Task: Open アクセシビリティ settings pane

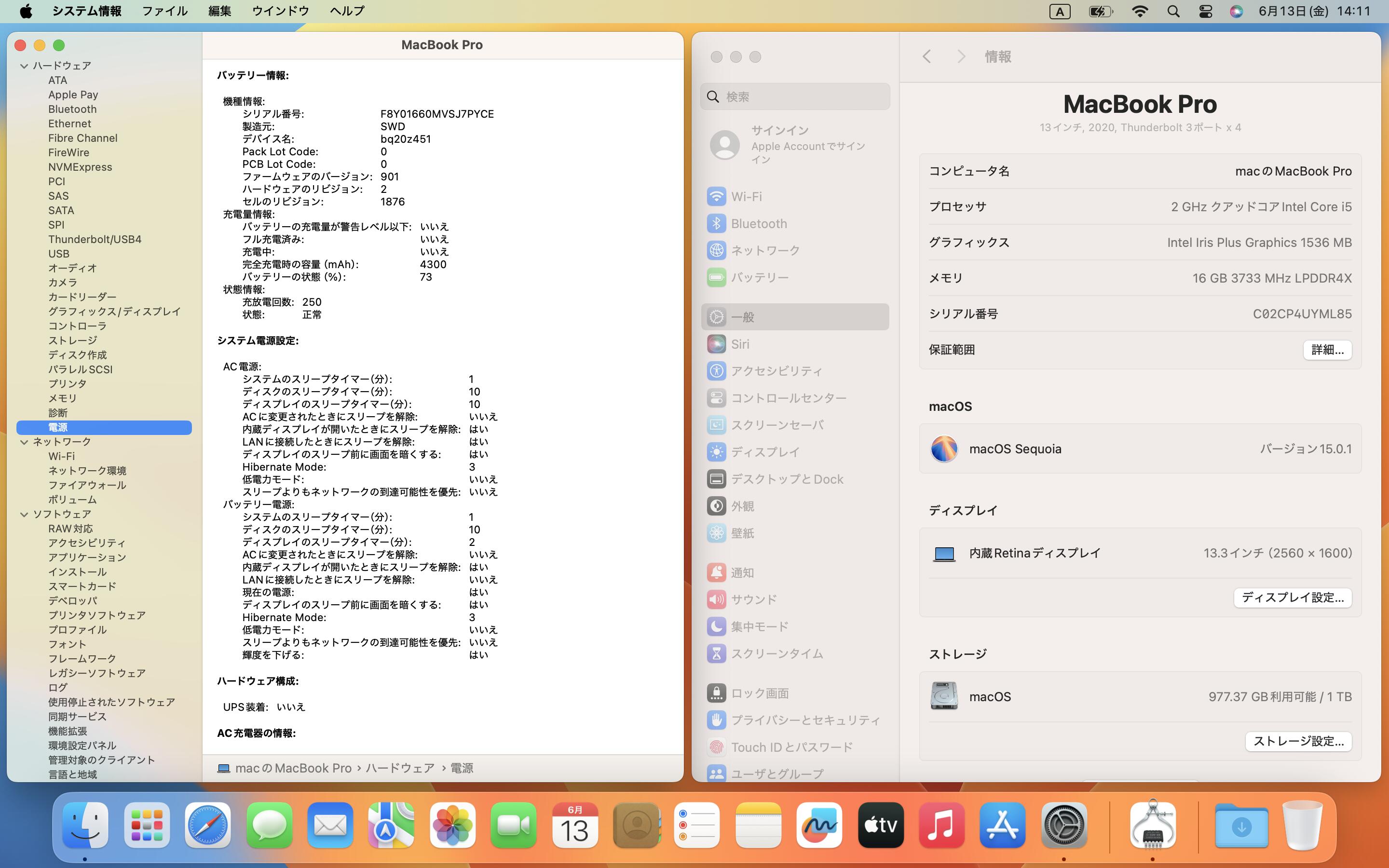Action: tap(776, 371)
